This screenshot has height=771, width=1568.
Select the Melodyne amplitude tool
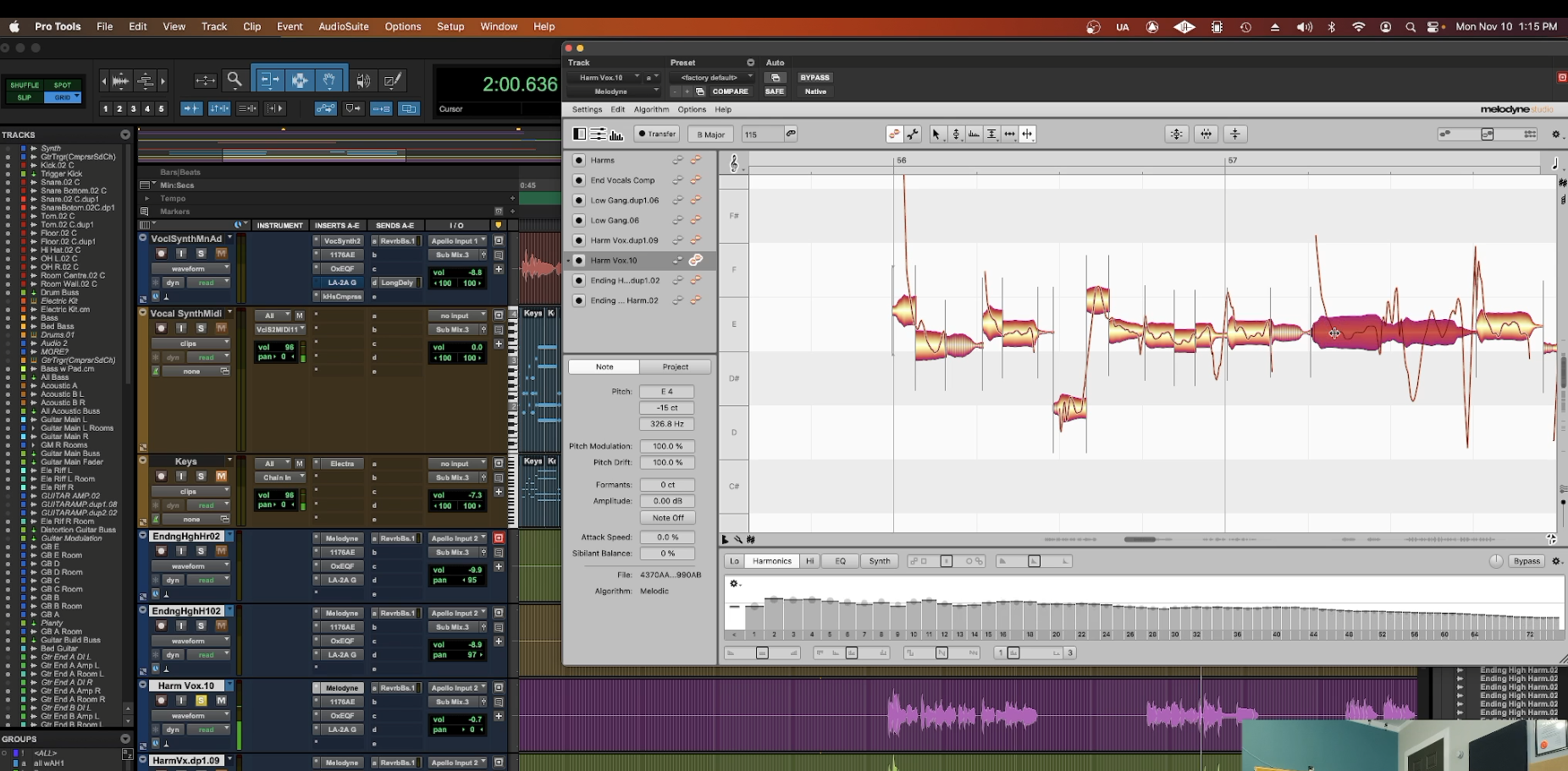991,134
